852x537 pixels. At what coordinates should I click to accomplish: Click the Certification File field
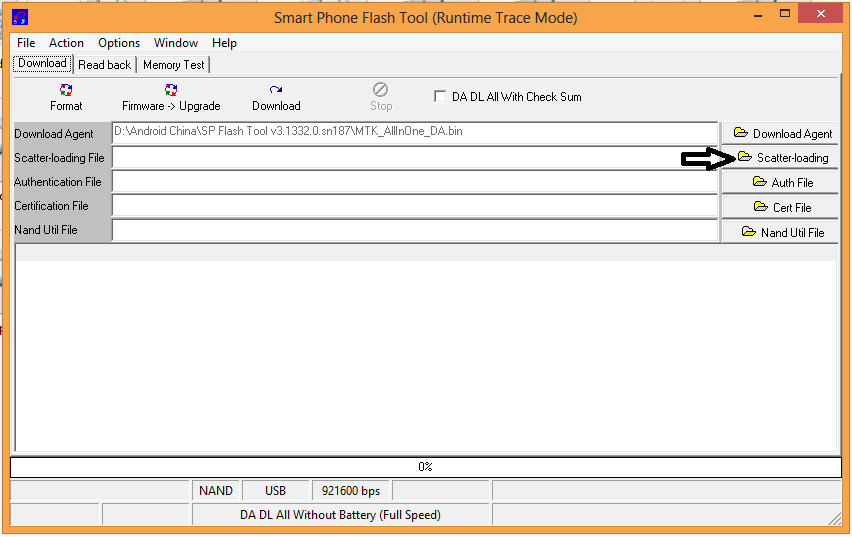click(x=415, y=206)
